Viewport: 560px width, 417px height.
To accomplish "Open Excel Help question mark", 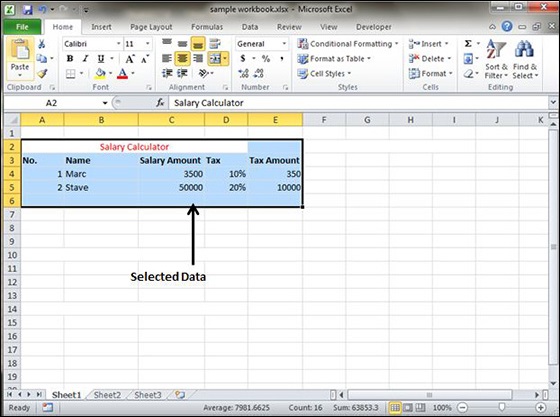I will point(507,26).
